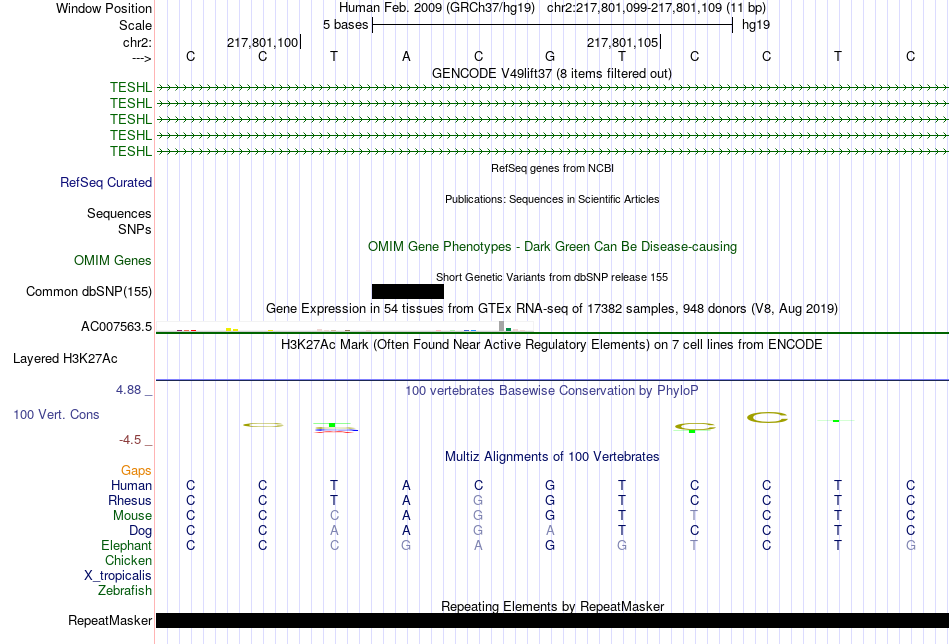Click the largest C logo in conservation track

[767, 417]
